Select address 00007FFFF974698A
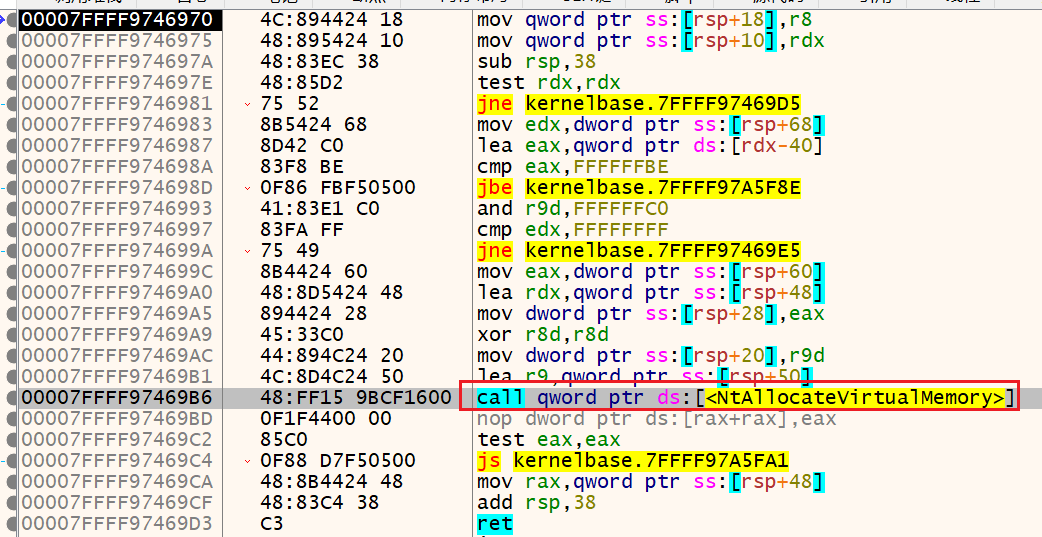Viewport: 1042px width, 537px height. pos(117,167)
